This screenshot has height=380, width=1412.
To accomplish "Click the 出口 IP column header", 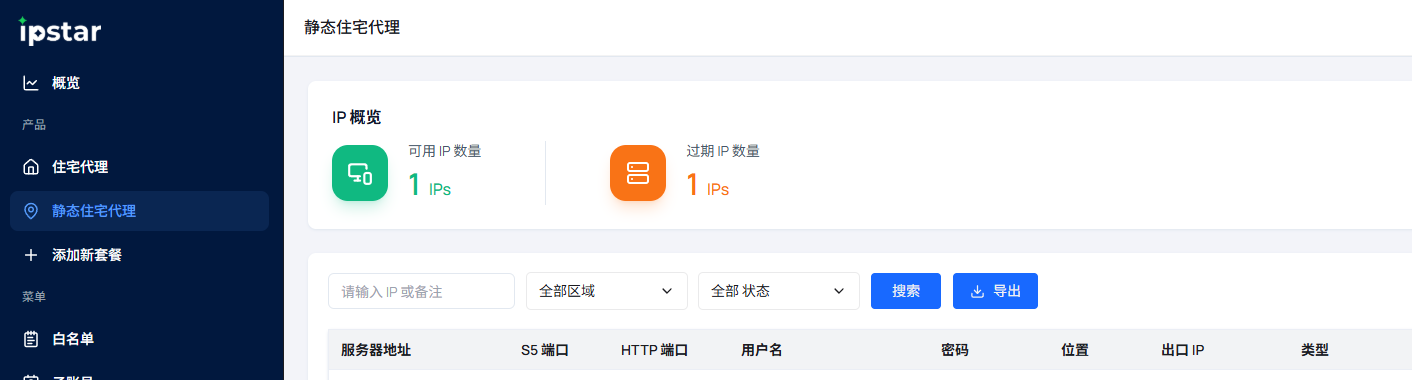I will [x=1183, y=350].
